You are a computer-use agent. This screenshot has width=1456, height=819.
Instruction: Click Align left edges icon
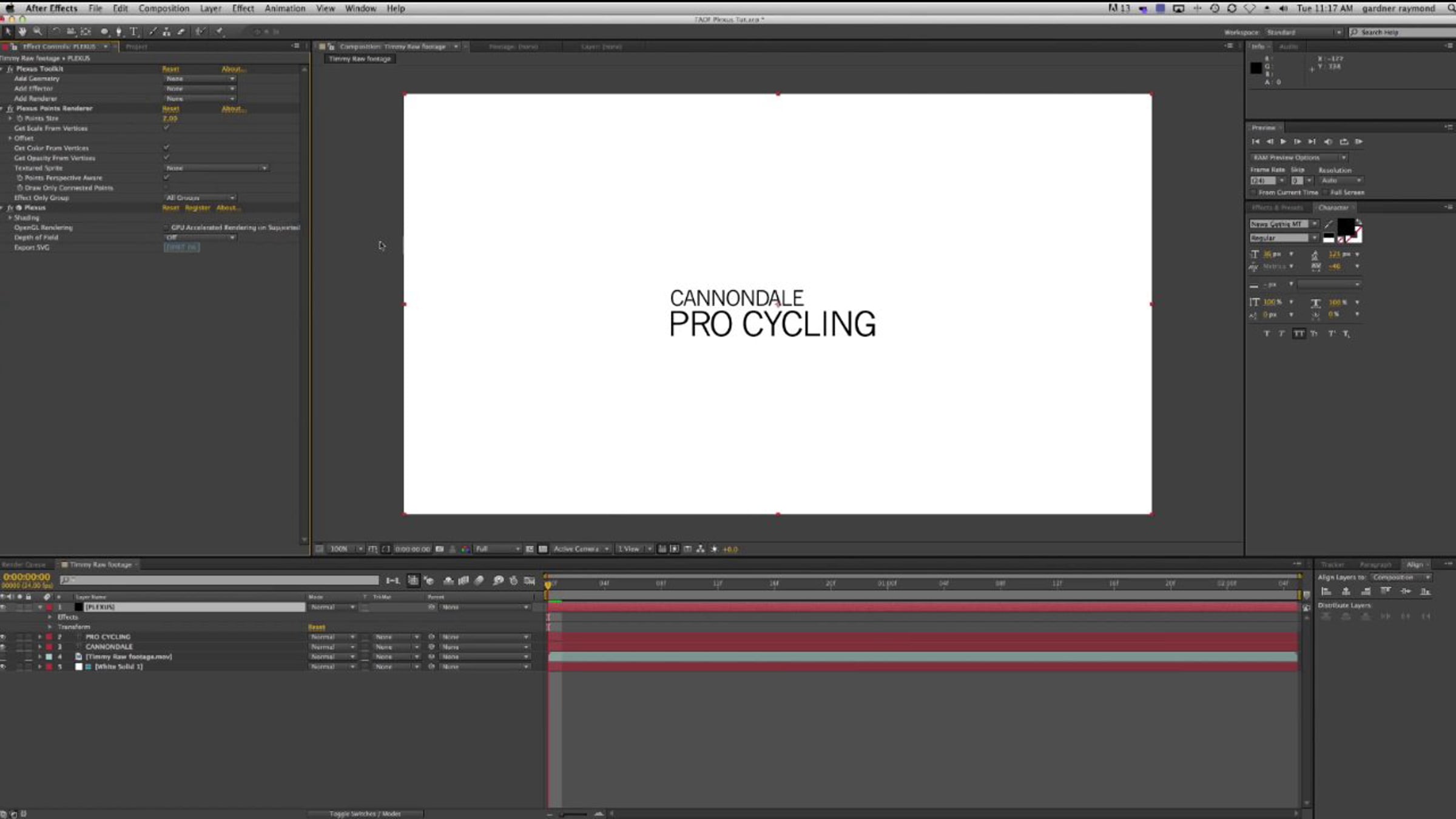point(1326,591)
